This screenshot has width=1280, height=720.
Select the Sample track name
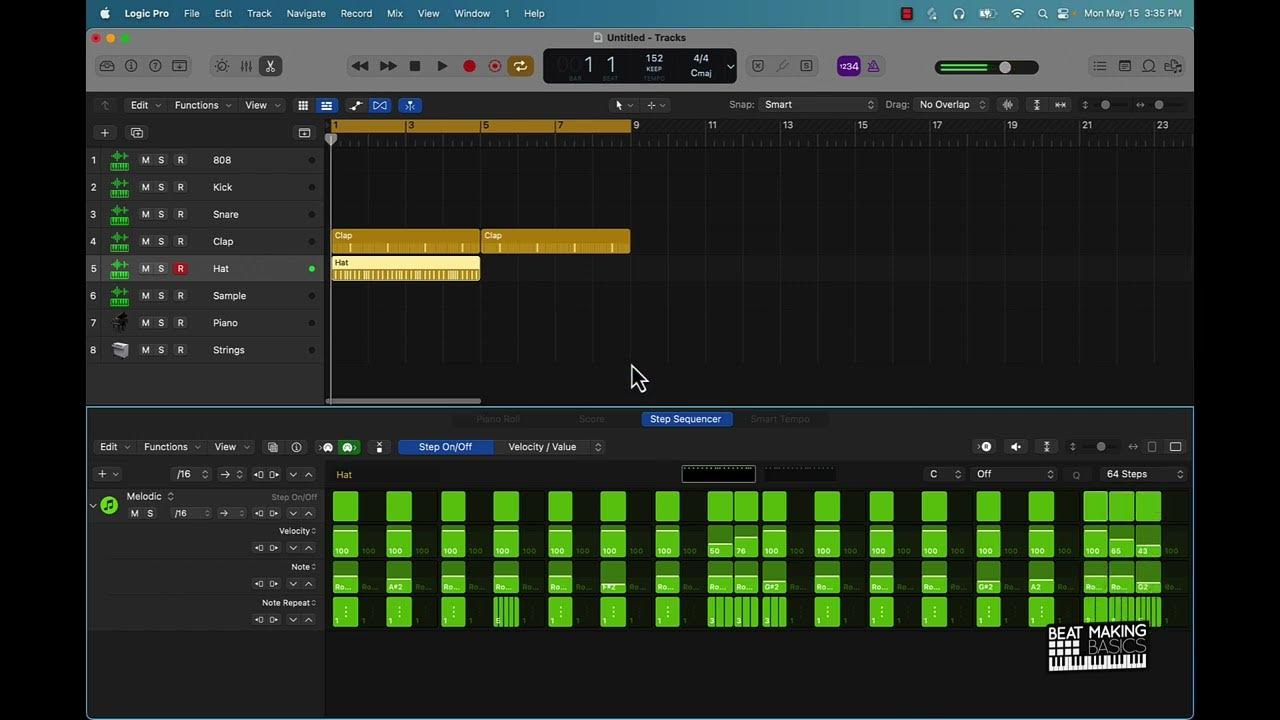[x=229, y=296]
